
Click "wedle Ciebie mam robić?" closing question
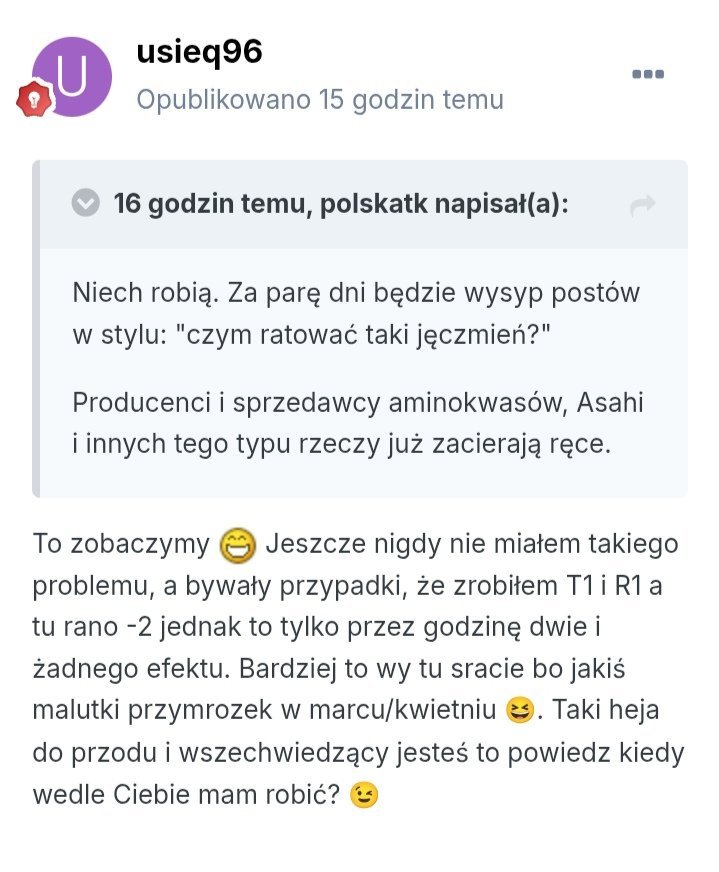pos(187,795)
